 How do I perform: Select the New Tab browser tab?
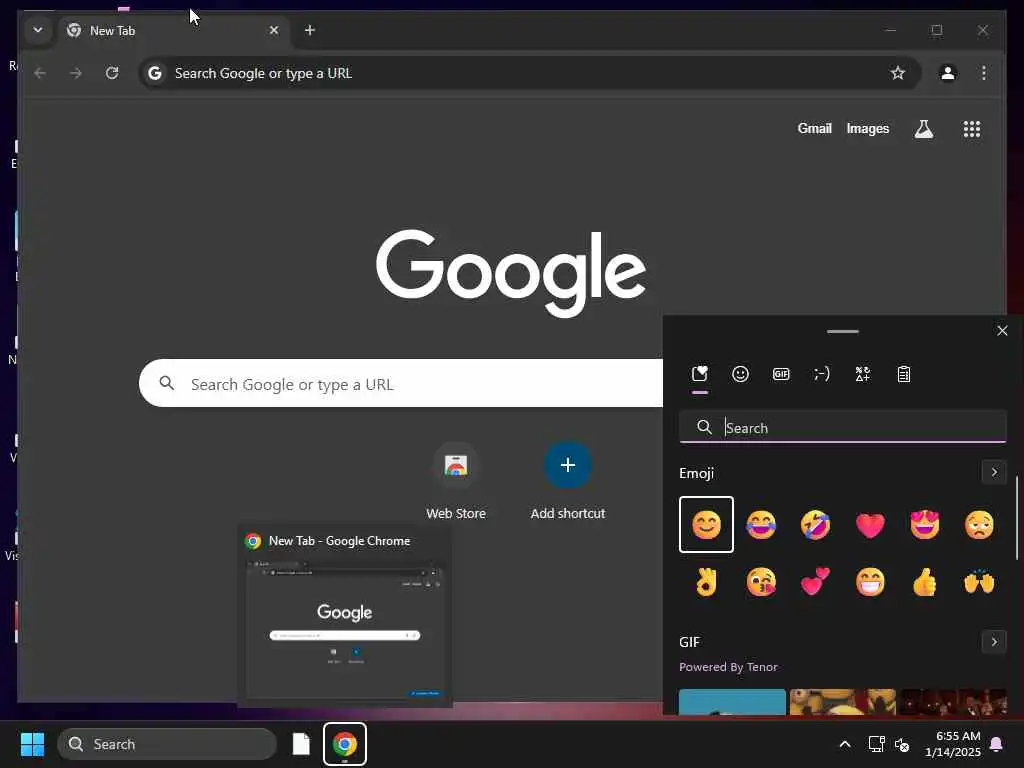pyautogui.click(x=172, y=31)
